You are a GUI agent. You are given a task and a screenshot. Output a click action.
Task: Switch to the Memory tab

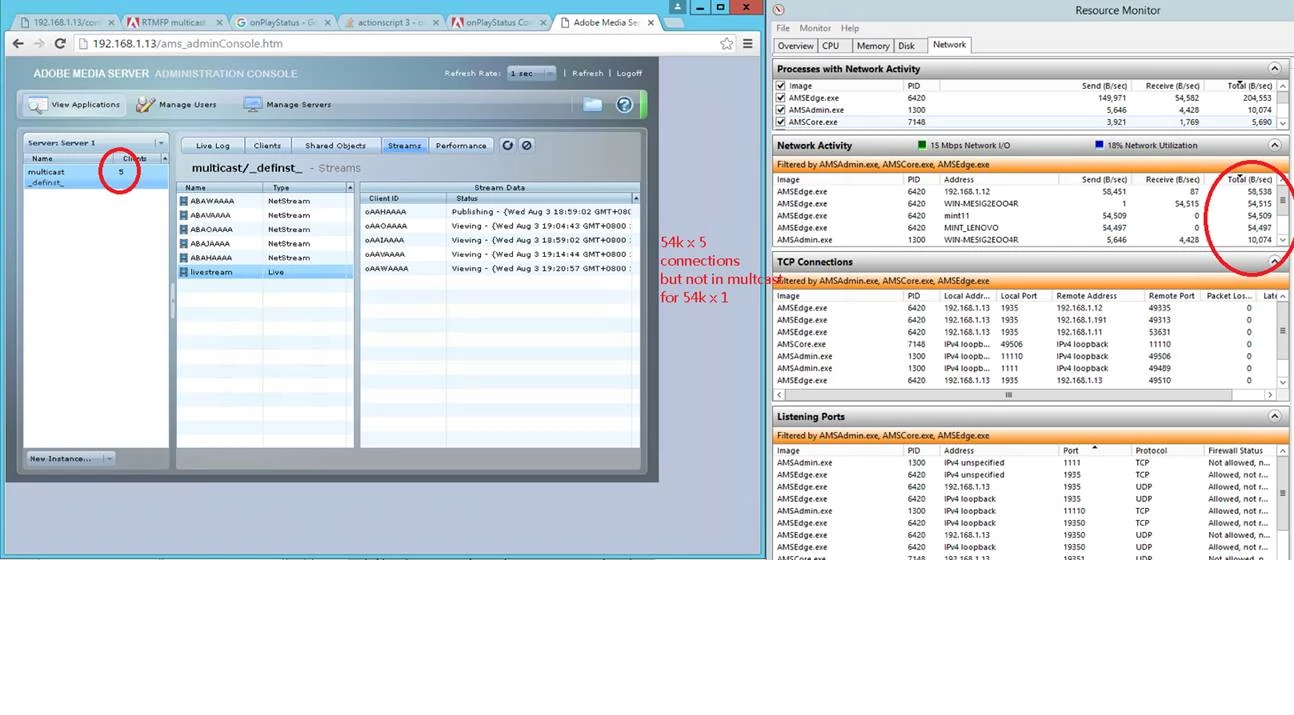[873, 45]
